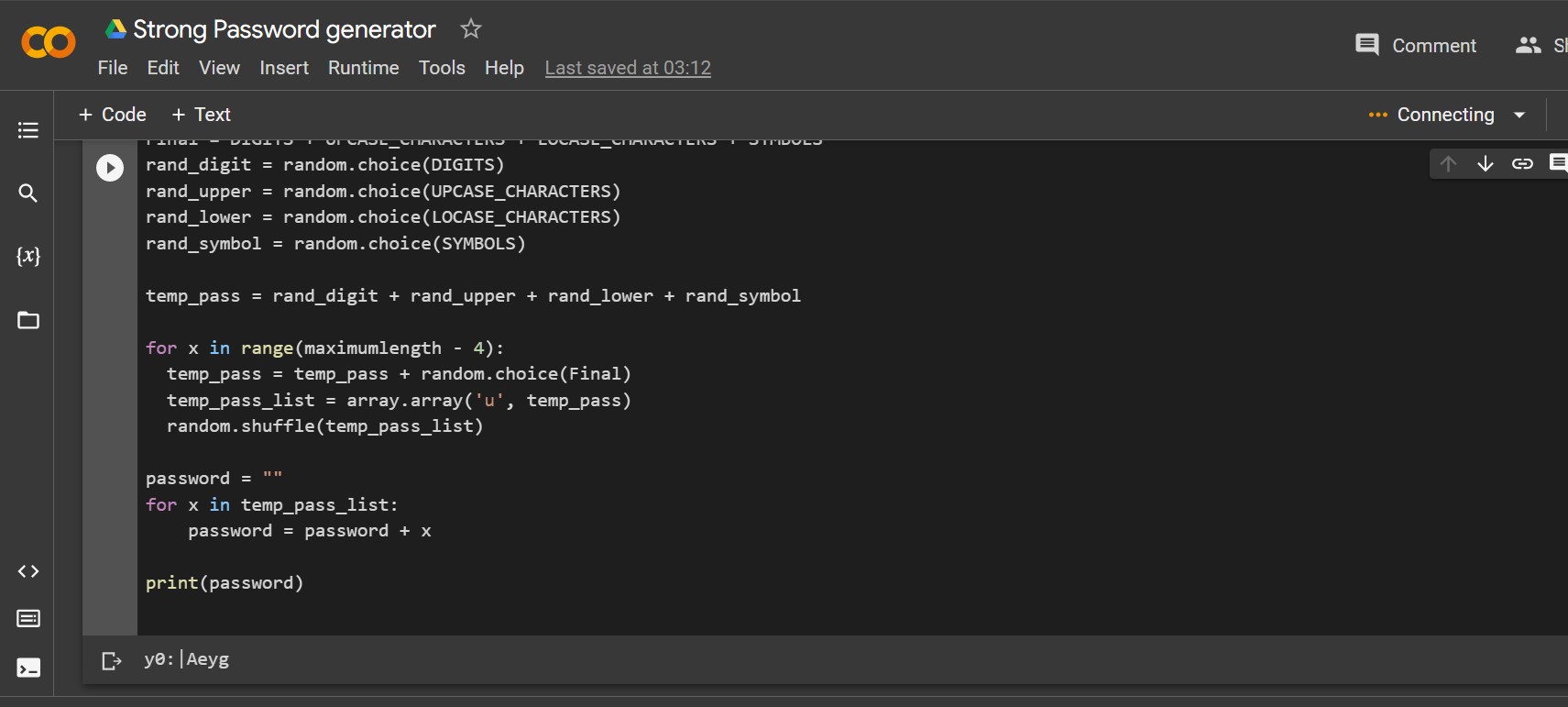Click the Comment speech bubble icon
This screenshot has width=1568, height=707.
[1366, 45]
